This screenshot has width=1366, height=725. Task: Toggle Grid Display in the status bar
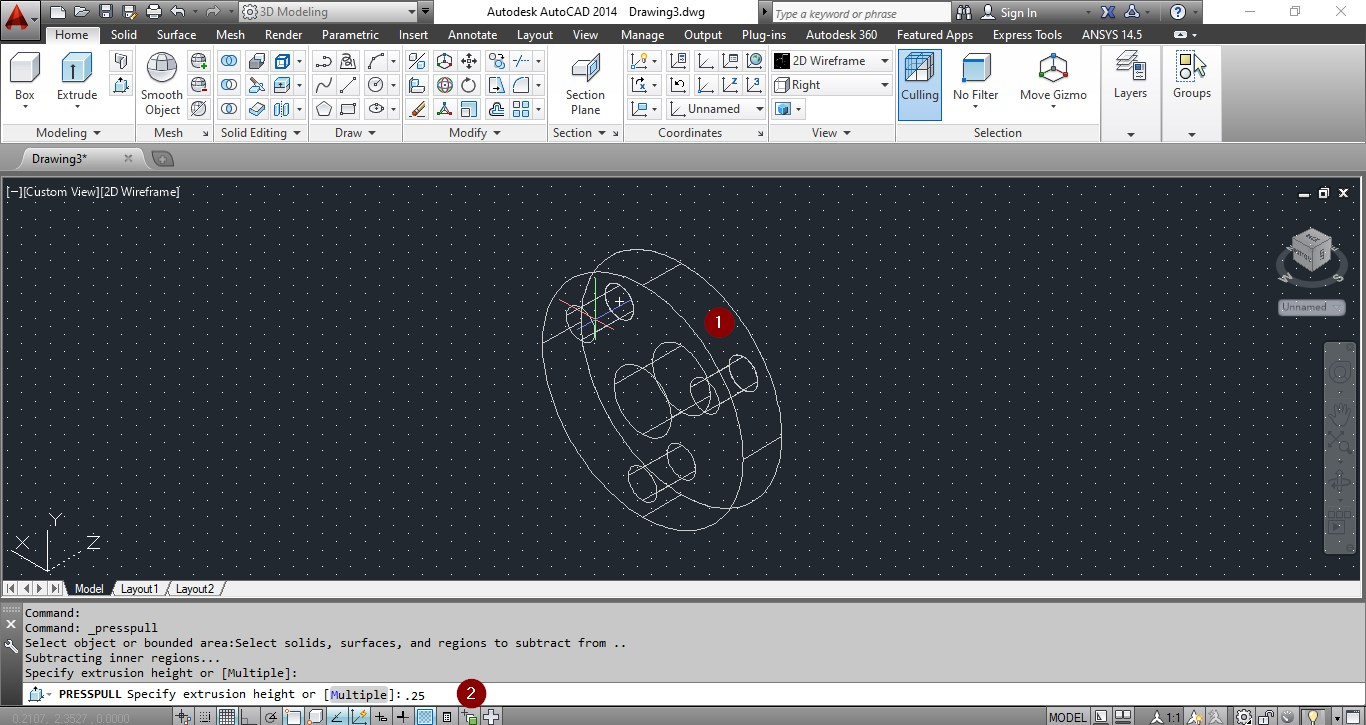point(227,715)
